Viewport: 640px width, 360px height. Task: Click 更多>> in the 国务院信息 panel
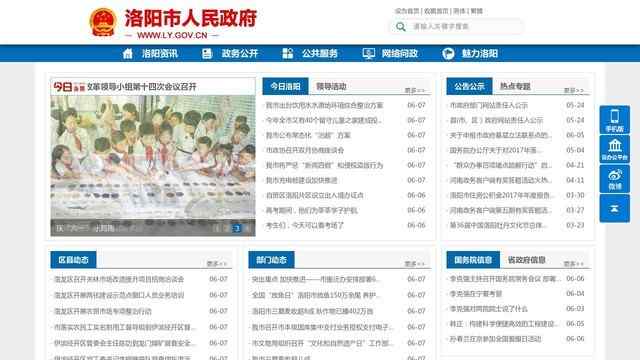coord(574,264)
